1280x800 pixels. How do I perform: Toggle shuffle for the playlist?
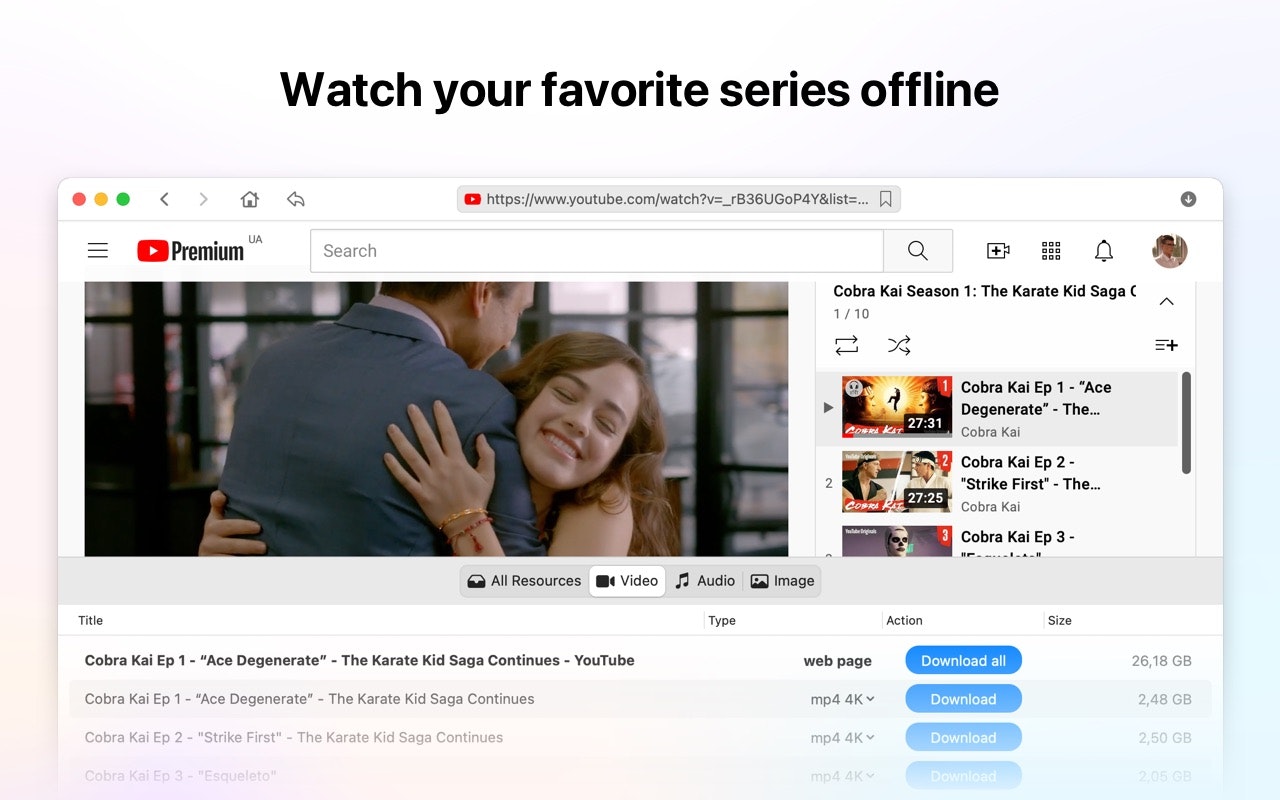point(899,345)
